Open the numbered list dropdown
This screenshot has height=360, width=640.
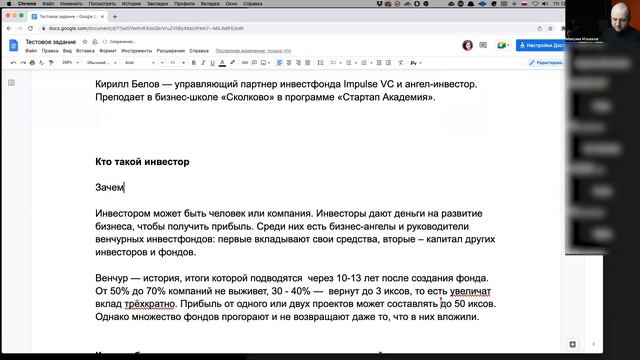(x=366, y=63)
